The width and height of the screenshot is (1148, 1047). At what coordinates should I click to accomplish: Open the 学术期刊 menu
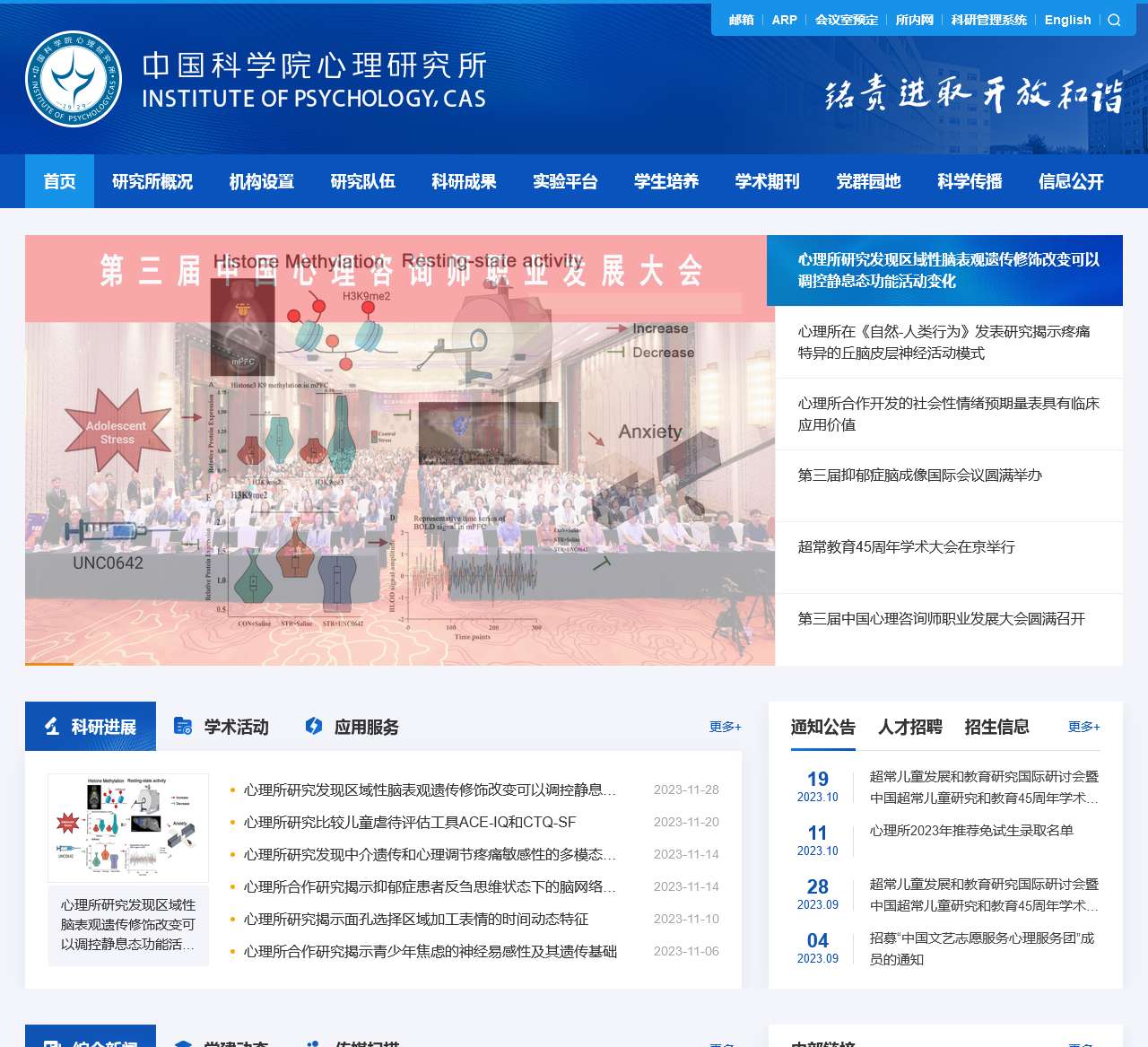[x=767, y=181]
